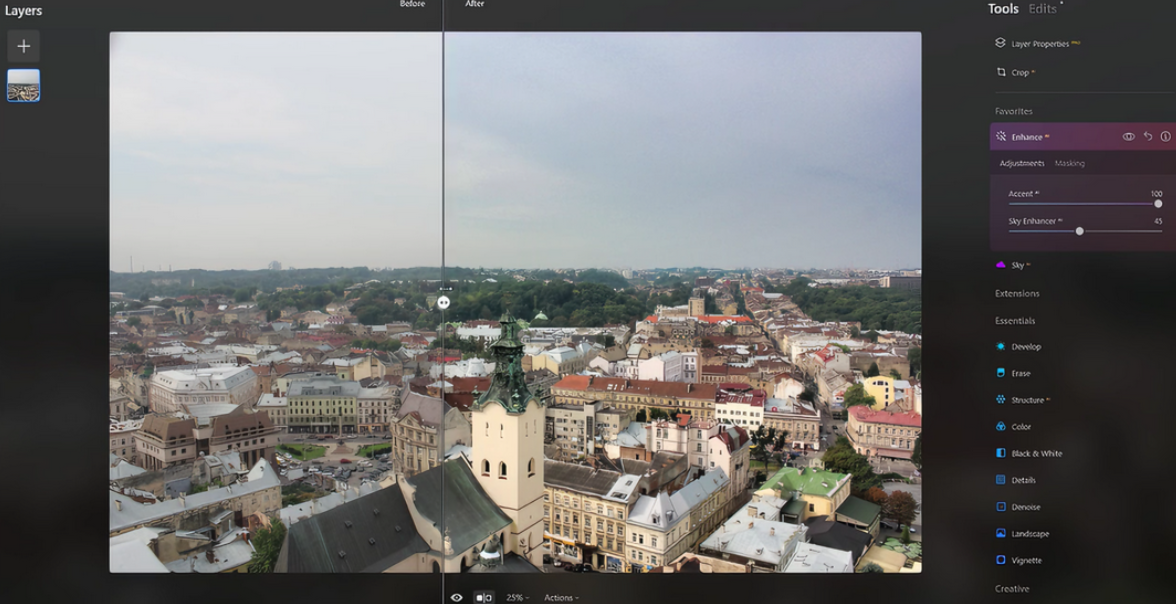Toggle the before/after compare view button

pos(484,597)
